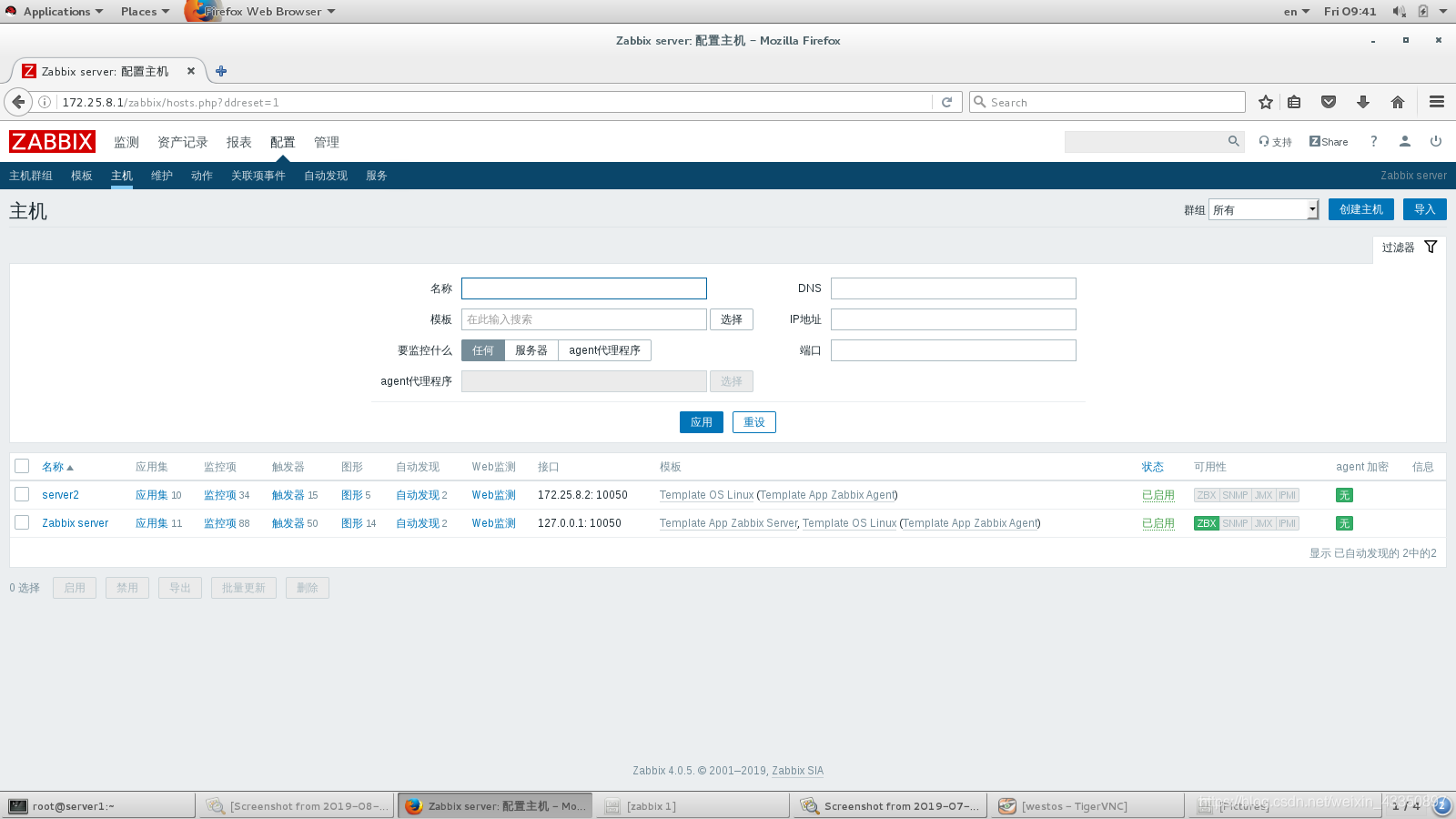
Task: Reload the page with refresh icon
Action: (x=946, y=102)
